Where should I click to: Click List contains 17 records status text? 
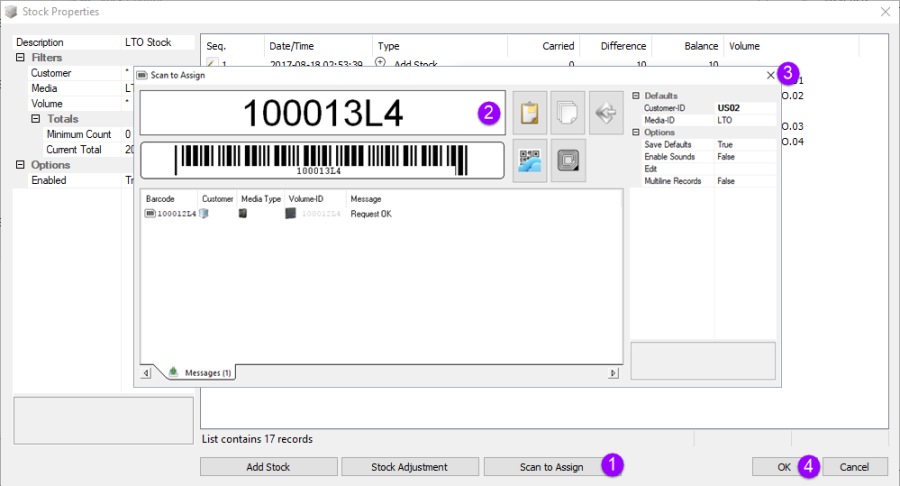point(257,439)
